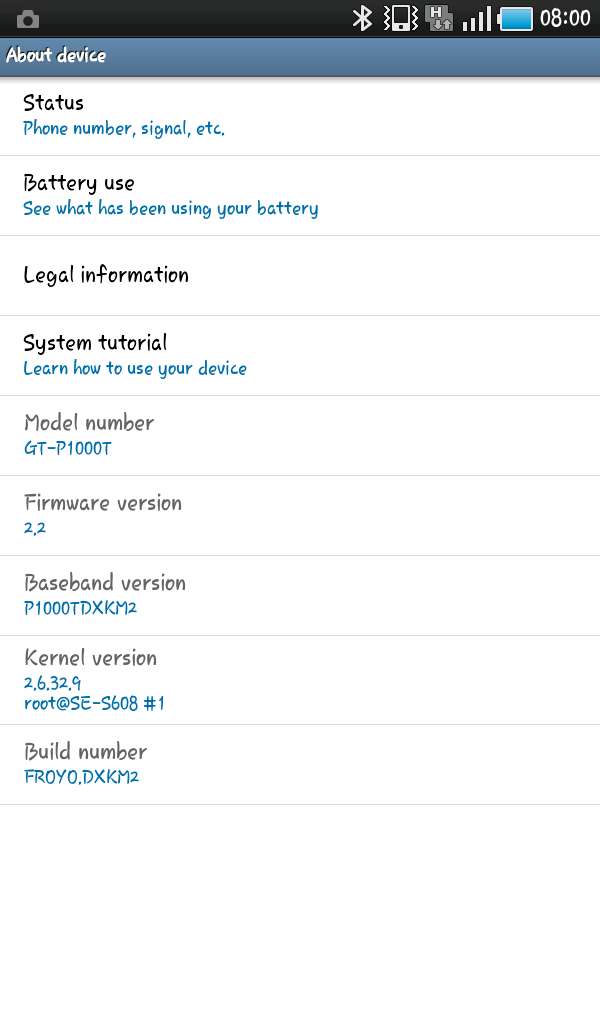Viewport: 600px width, 1024px height.
Task: Tap the 08:00 clock
Action: pyautogui.click(x=565, y=18)
